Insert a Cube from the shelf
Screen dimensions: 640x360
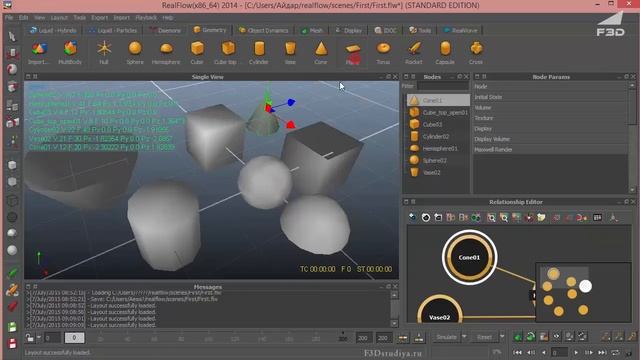click(x=197, y=53)
